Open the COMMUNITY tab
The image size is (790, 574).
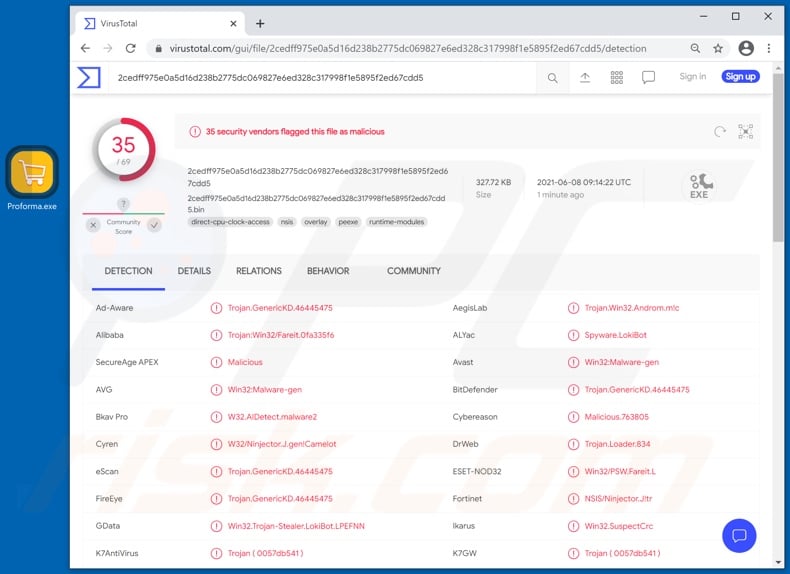coord(414,271)
